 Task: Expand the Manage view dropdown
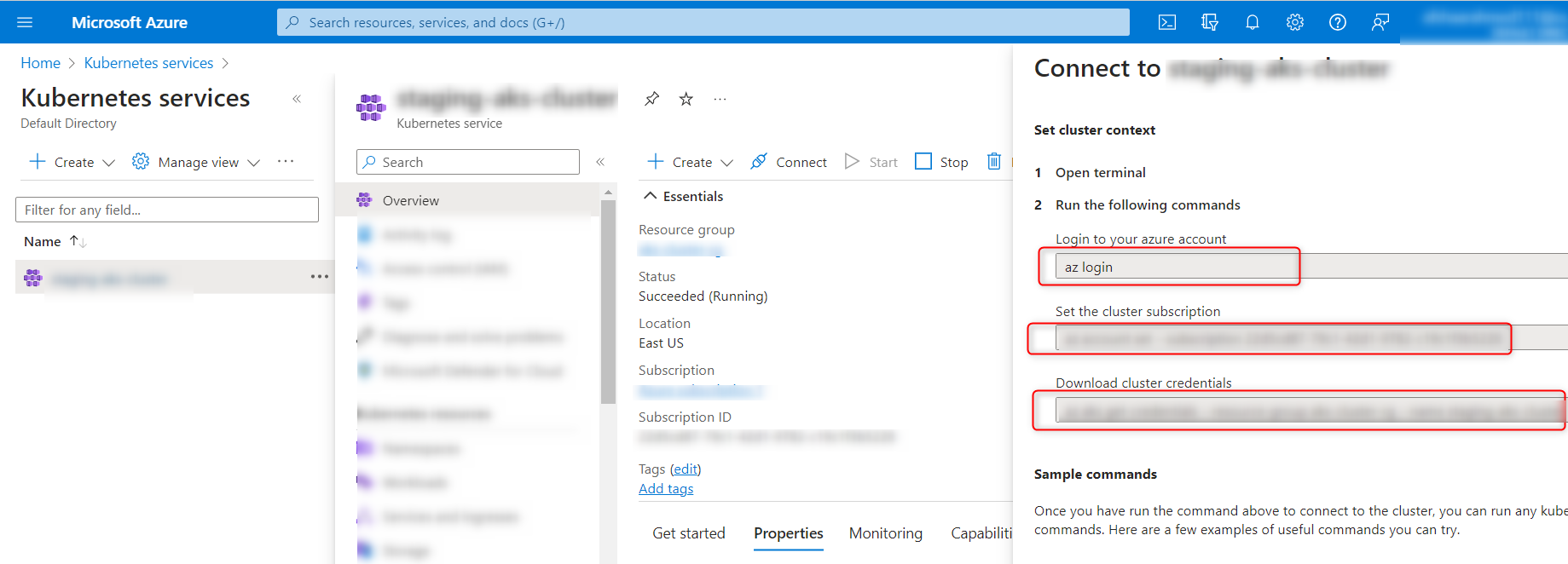click(x=197, y=162)
